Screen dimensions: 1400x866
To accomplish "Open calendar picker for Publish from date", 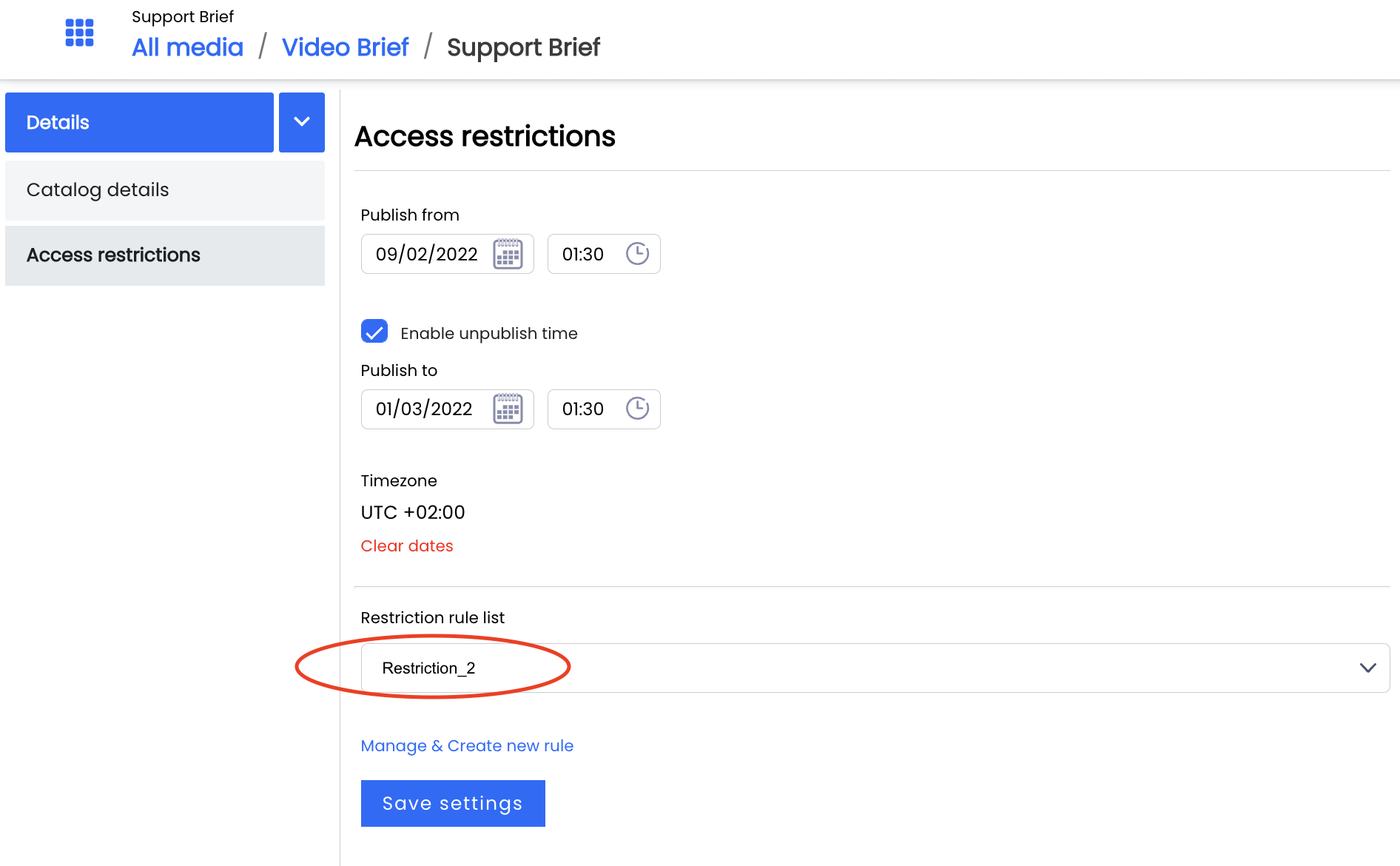I will click(508, 254).
